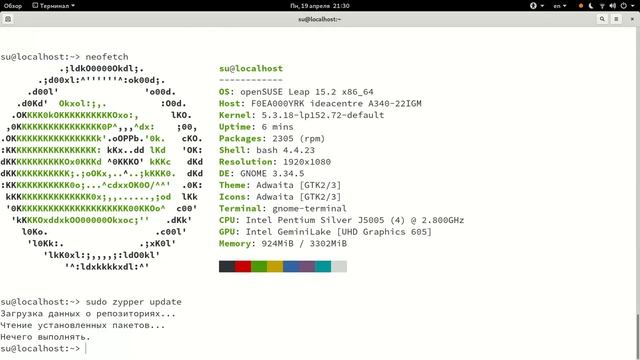Click the volume speaker icon
640x360 pixels.
point(612,6)
